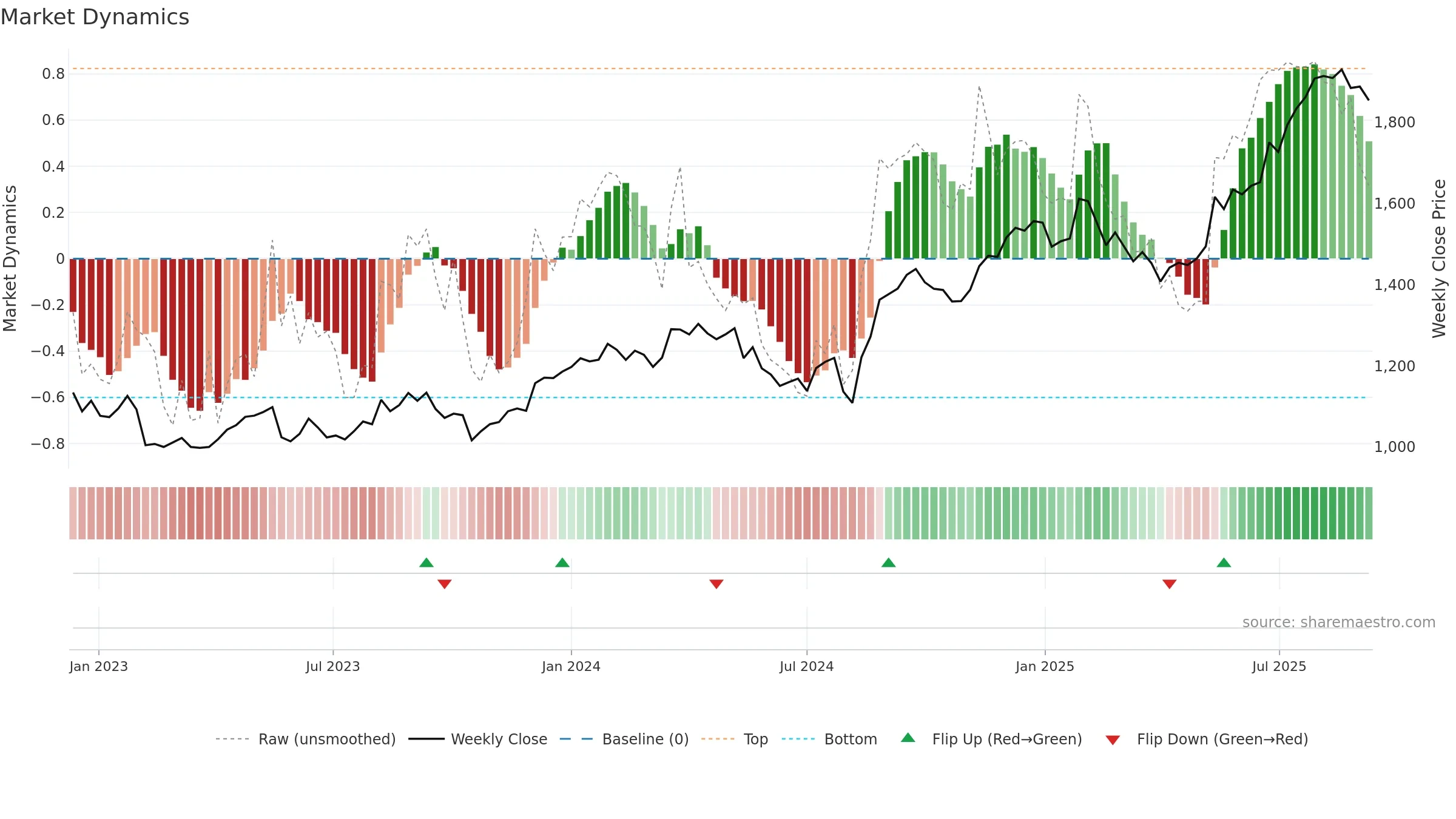Toggle the Baseline (0) legend entry
1456x819 pixels.
[x=624, y=739]
